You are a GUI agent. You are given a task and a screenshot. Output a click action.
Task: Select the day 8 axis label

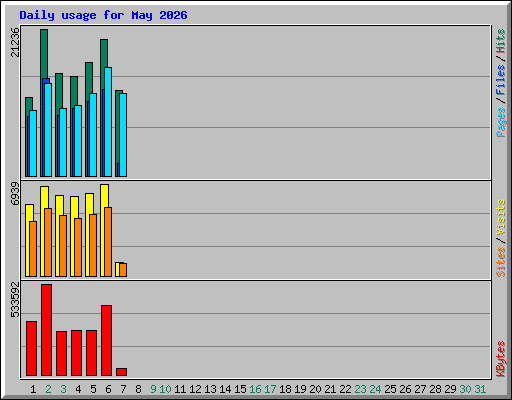coord(138,389)
